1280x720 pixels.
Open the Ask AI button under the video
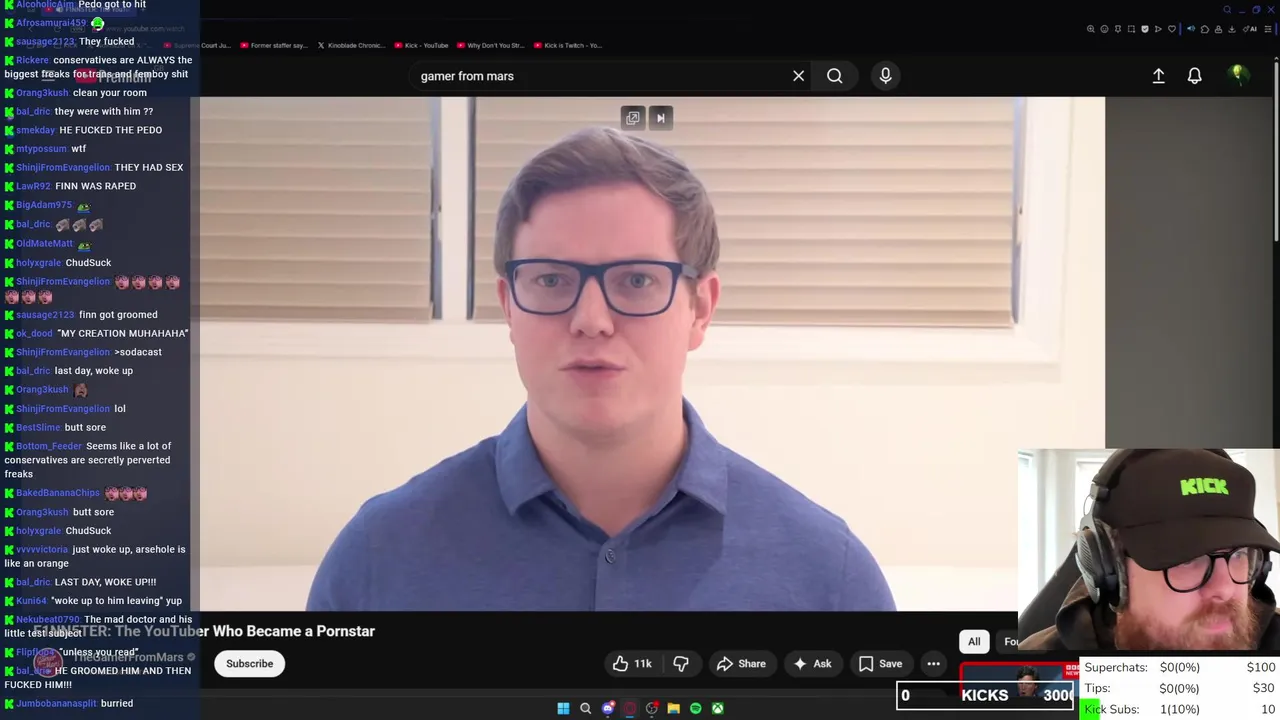[x=812, y=664]
